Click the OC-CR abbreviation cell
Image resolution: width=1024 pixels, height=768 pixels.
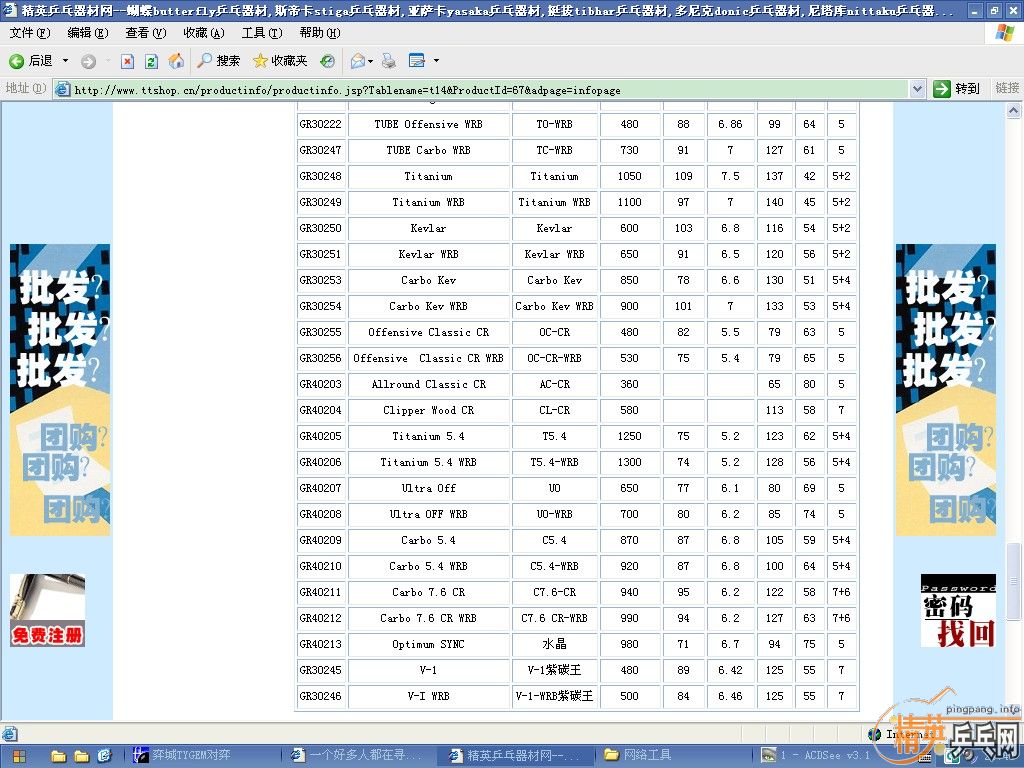point(554,332)
